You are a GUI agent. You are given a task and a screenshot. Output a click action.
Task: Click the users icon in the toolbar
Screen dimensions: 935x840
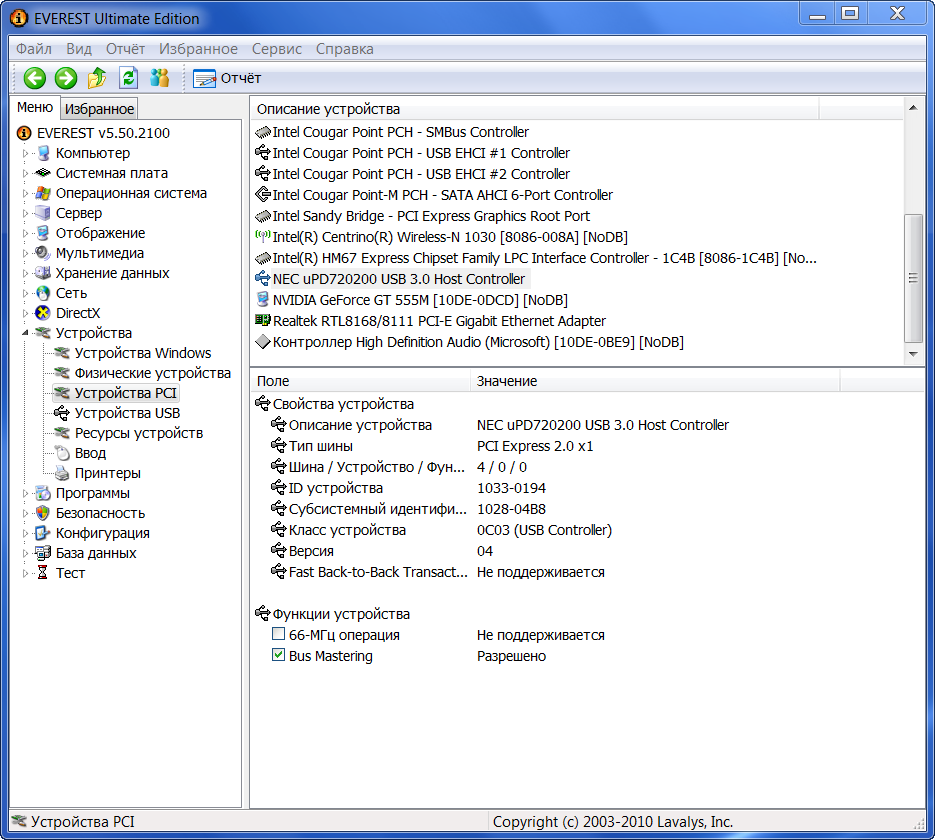click(x=160, y=78)
